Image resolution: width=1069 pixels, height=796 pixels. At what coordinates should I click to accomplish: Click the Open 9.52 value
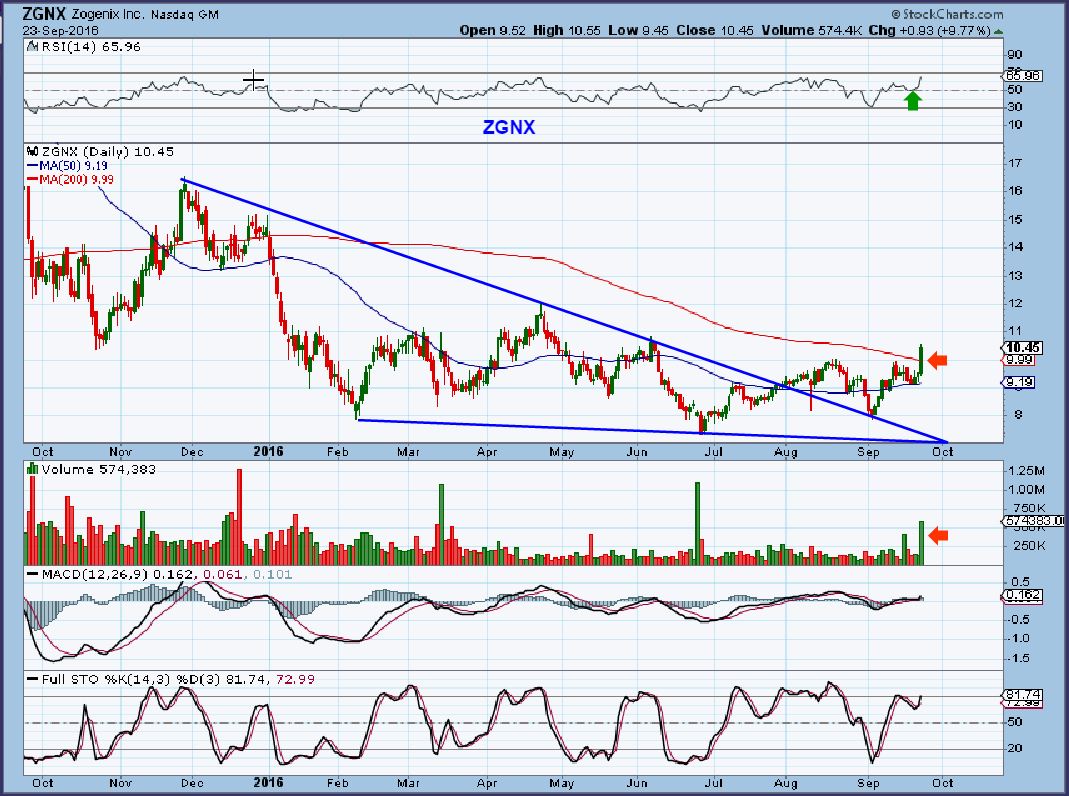click(492, 30)
